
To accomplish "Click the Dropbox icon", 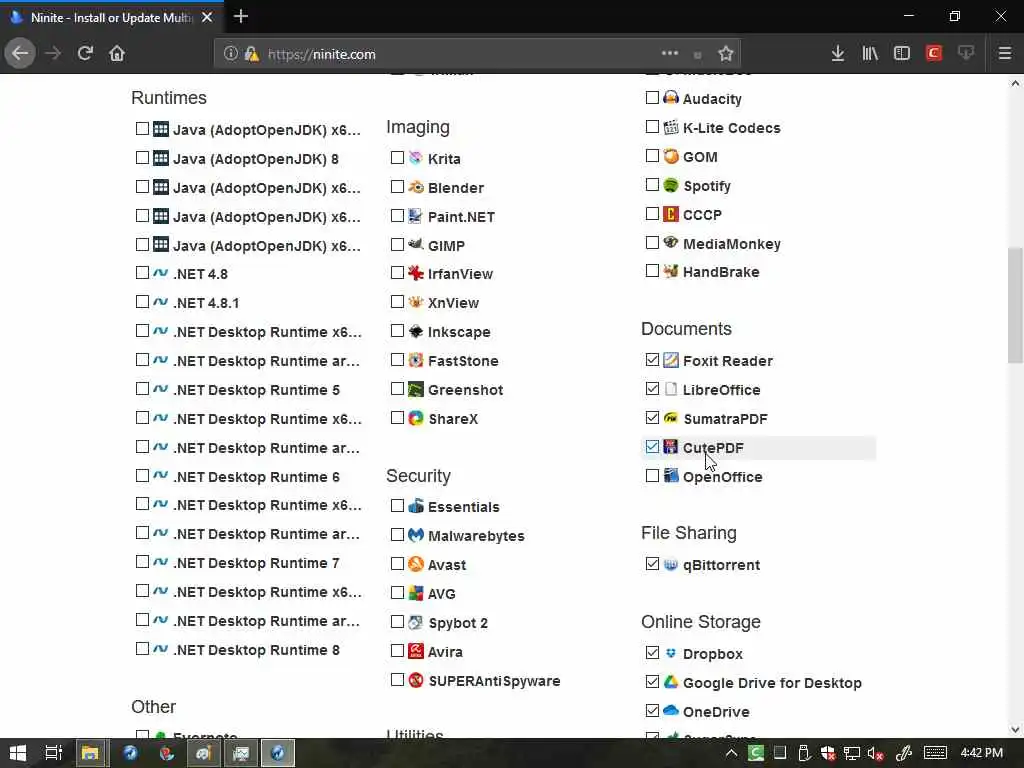I will (671, 653).
